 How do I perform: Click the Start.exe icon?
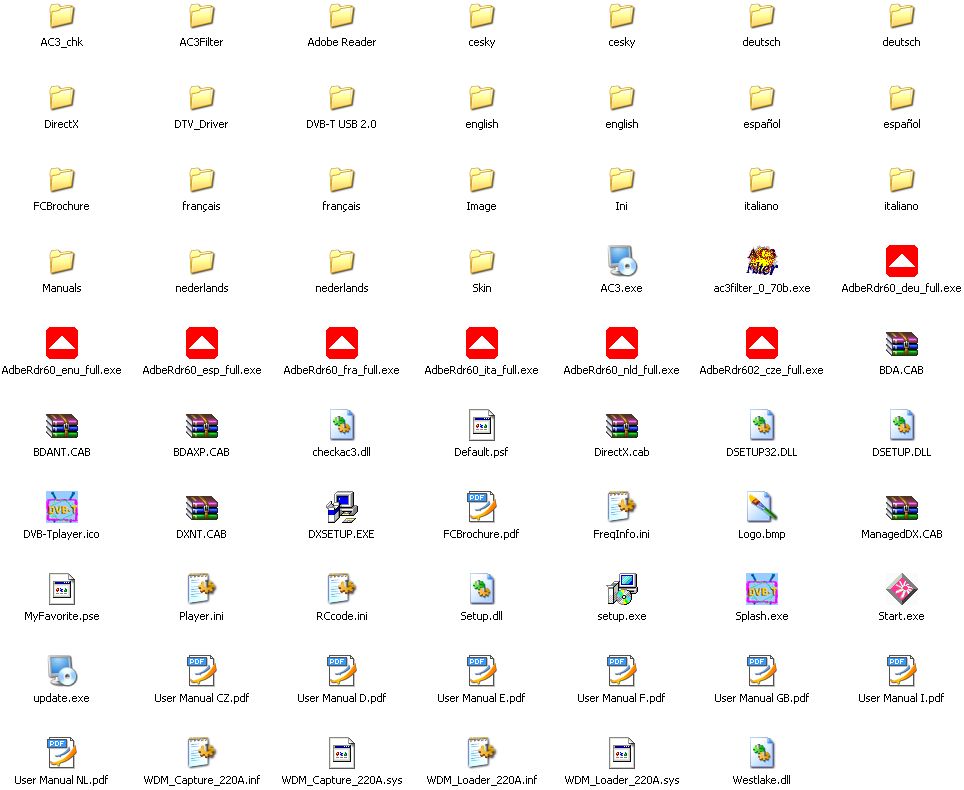click(901, 590)
